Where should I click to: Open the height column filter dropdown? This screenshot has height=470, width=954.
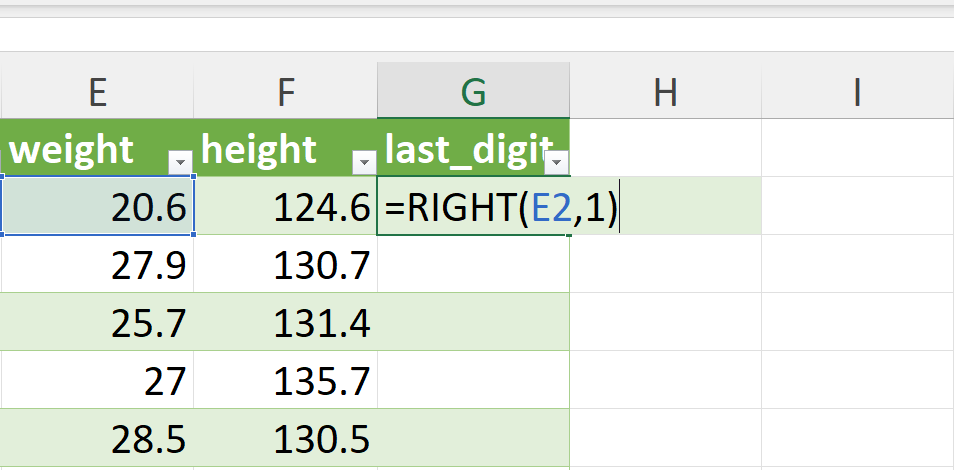364,163
